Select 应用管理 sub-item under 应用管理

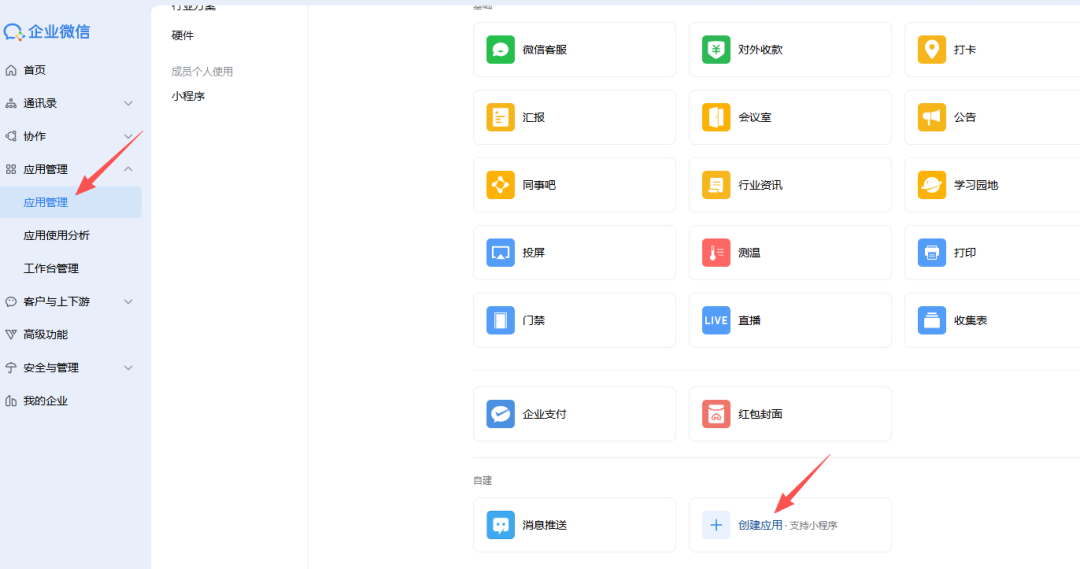pos(71,203)
